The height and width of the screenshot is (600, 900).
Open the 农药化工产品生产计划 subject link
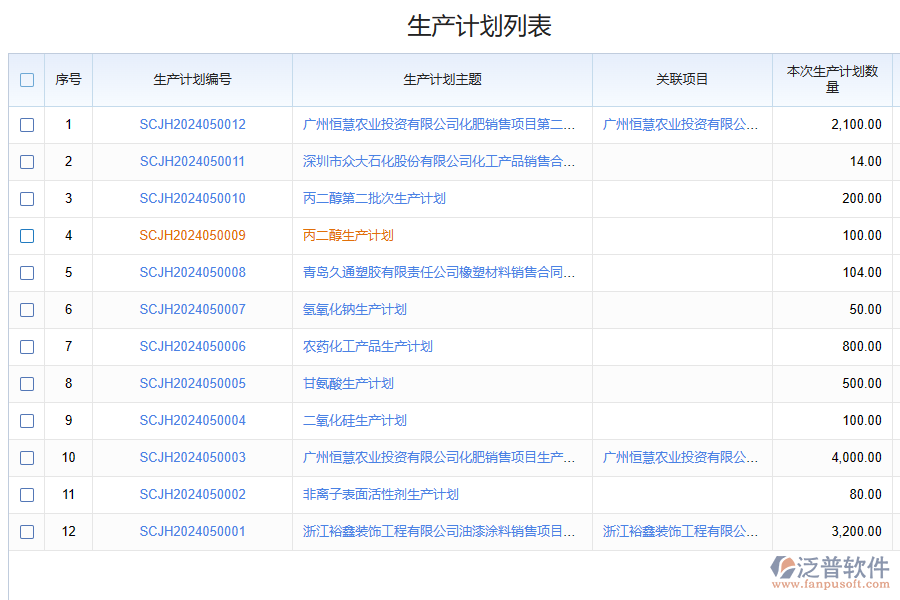coord(367,347)
